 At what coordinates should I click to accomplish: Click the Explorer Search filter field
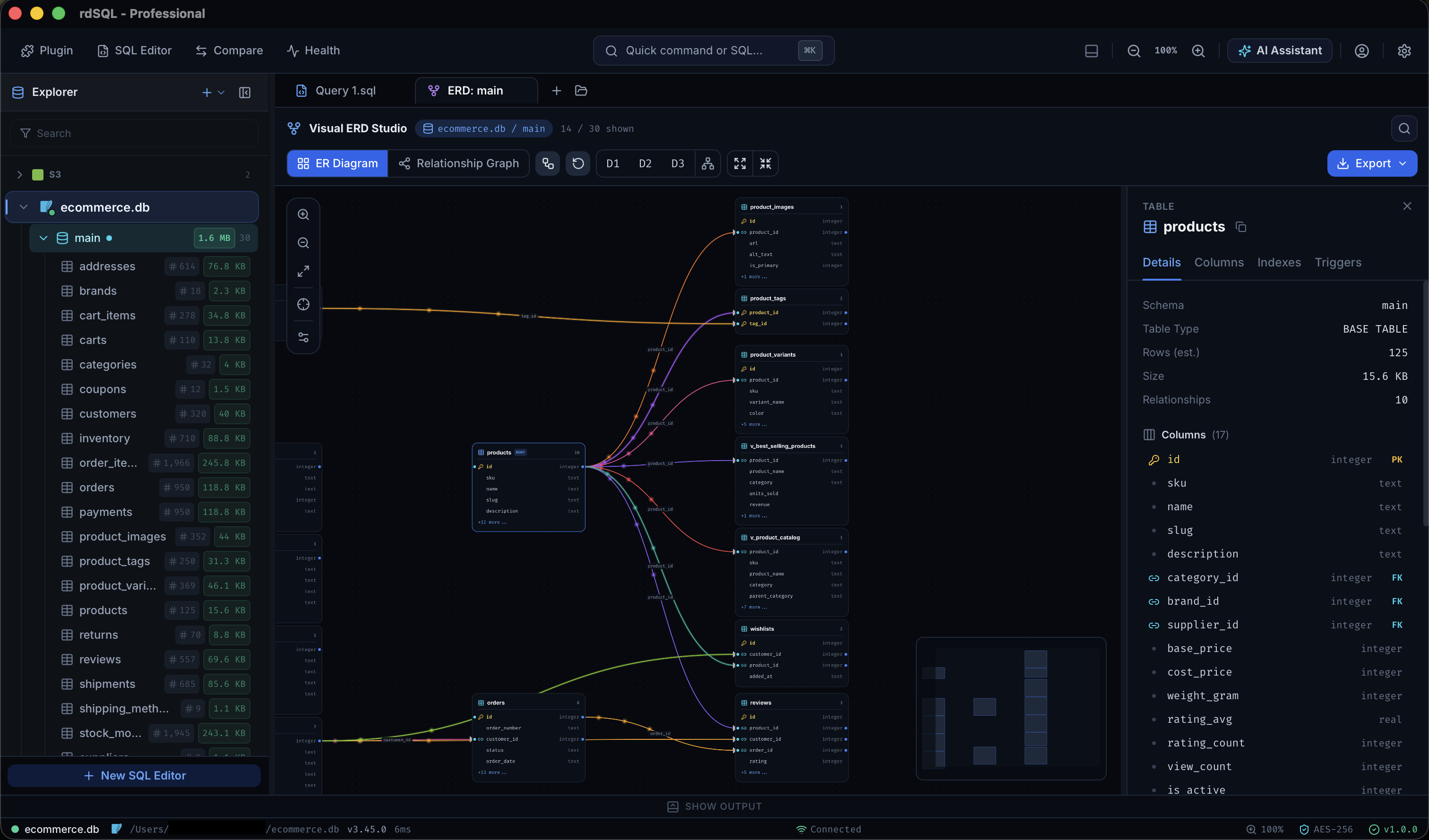tap(134, 133)
